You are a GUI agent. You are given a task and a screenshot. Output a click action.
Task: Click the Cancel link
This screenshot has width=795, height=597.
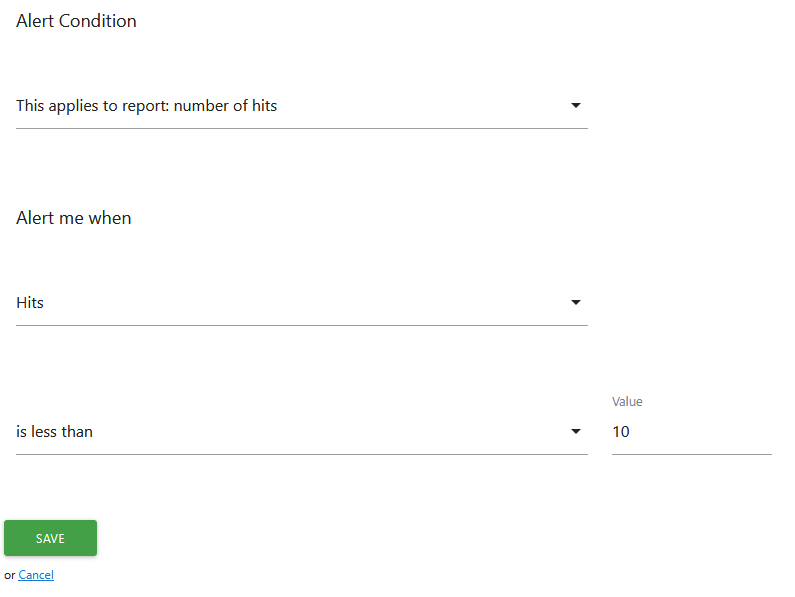tap(36, 575)
